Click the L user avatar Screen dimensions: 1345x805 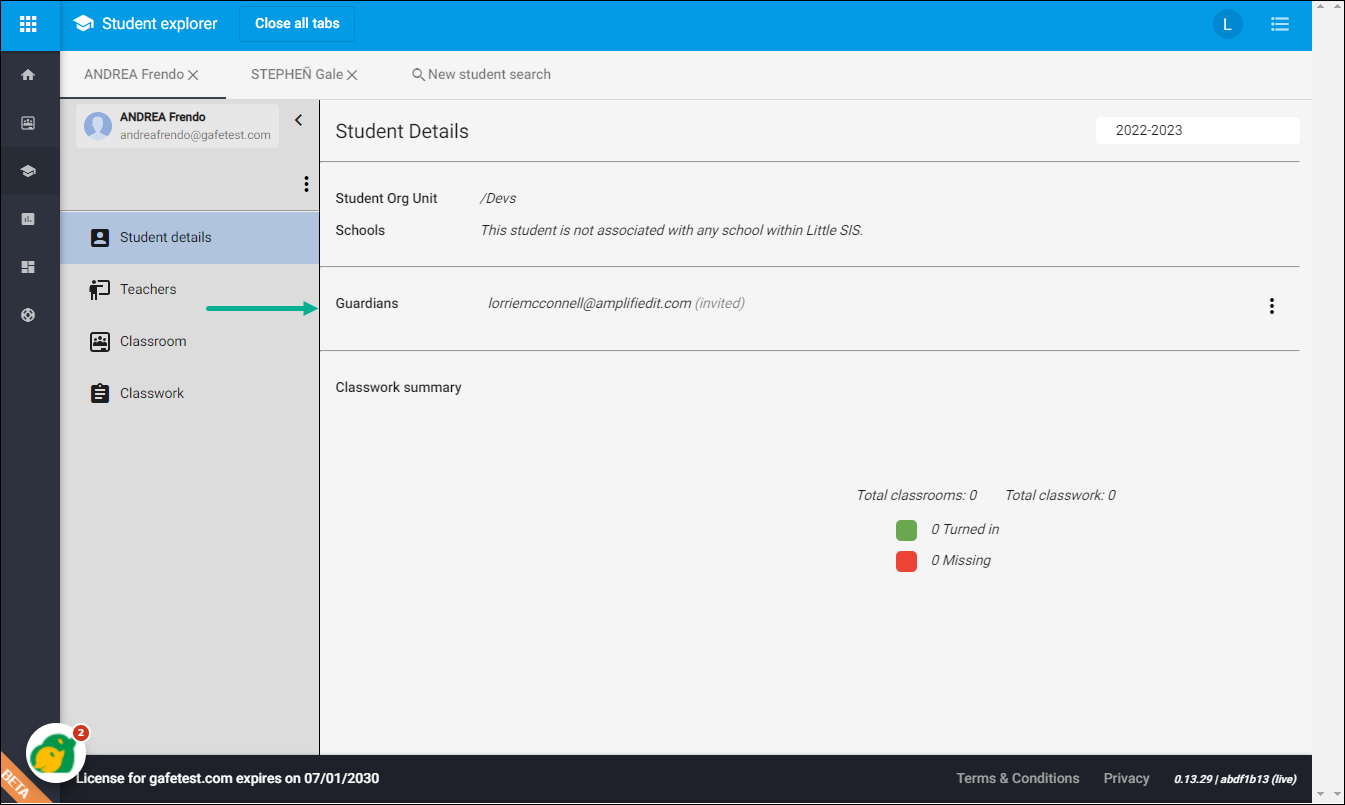[x=1228, y=24]
